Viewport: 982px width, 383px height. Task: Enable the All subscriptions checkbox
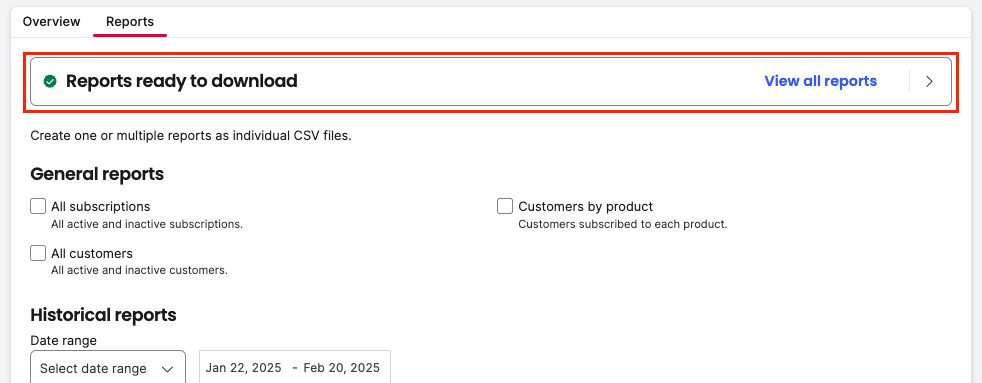(x=38, y=206)
